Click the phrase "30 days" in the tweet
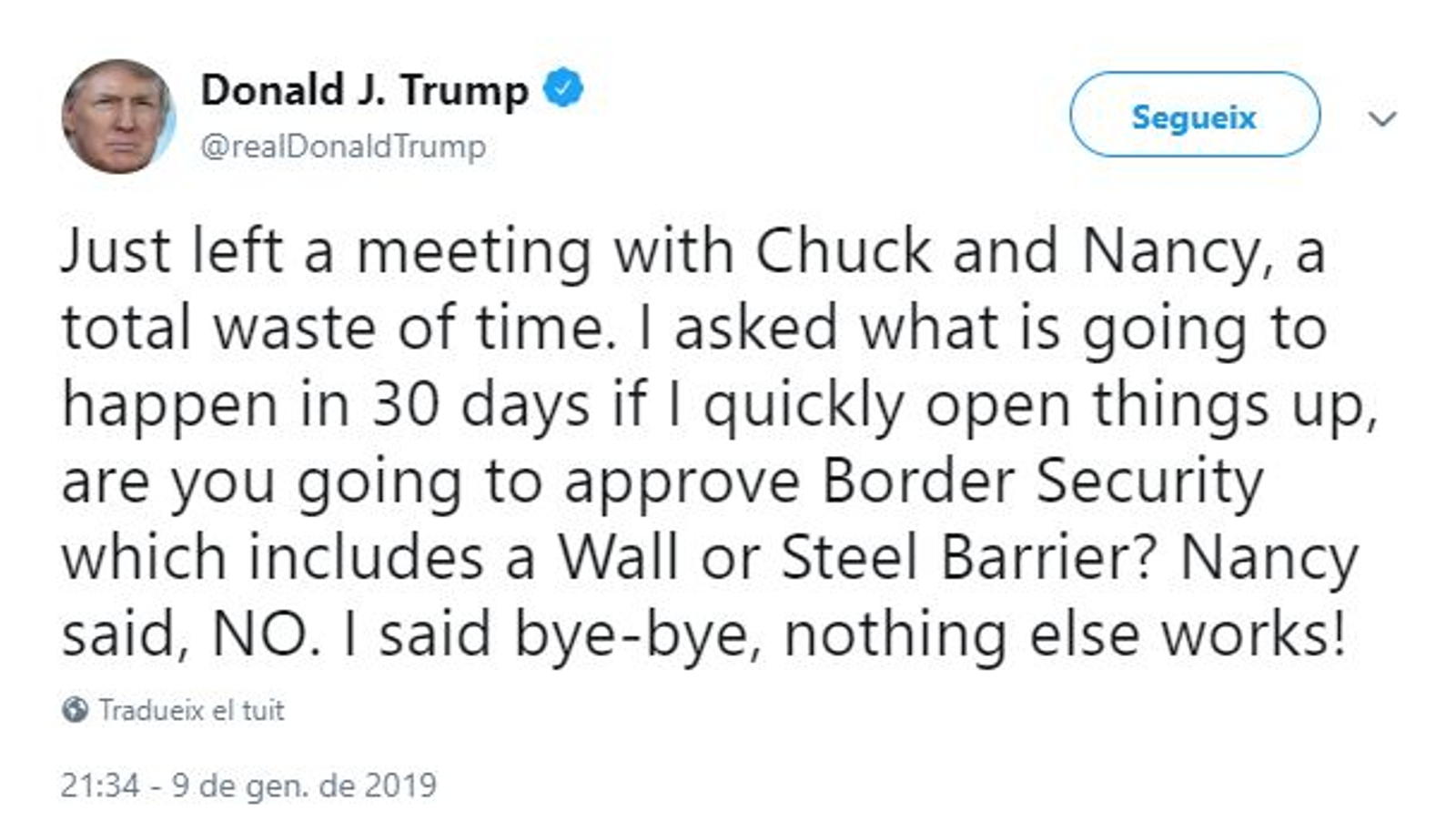The image size is (1456, 831). tap(480, 404)
